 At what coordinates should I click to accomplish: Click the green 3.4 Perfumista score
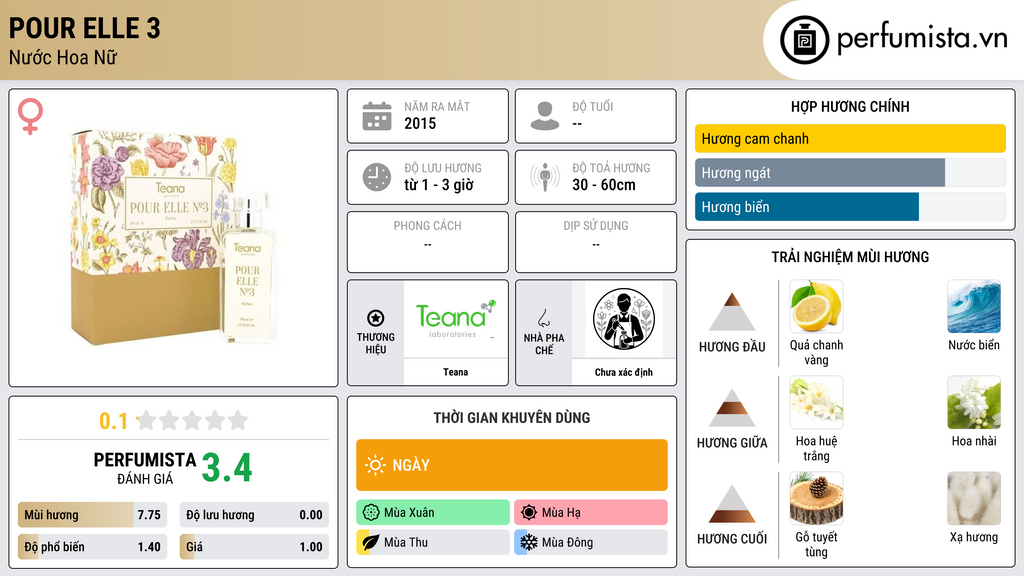coord(227,468)
